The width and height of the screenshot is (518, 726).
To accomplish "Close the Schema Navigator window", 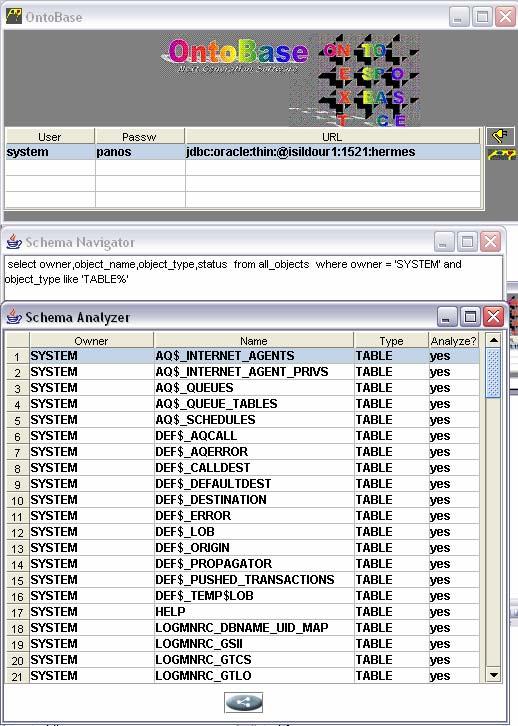I will point(490,241).
